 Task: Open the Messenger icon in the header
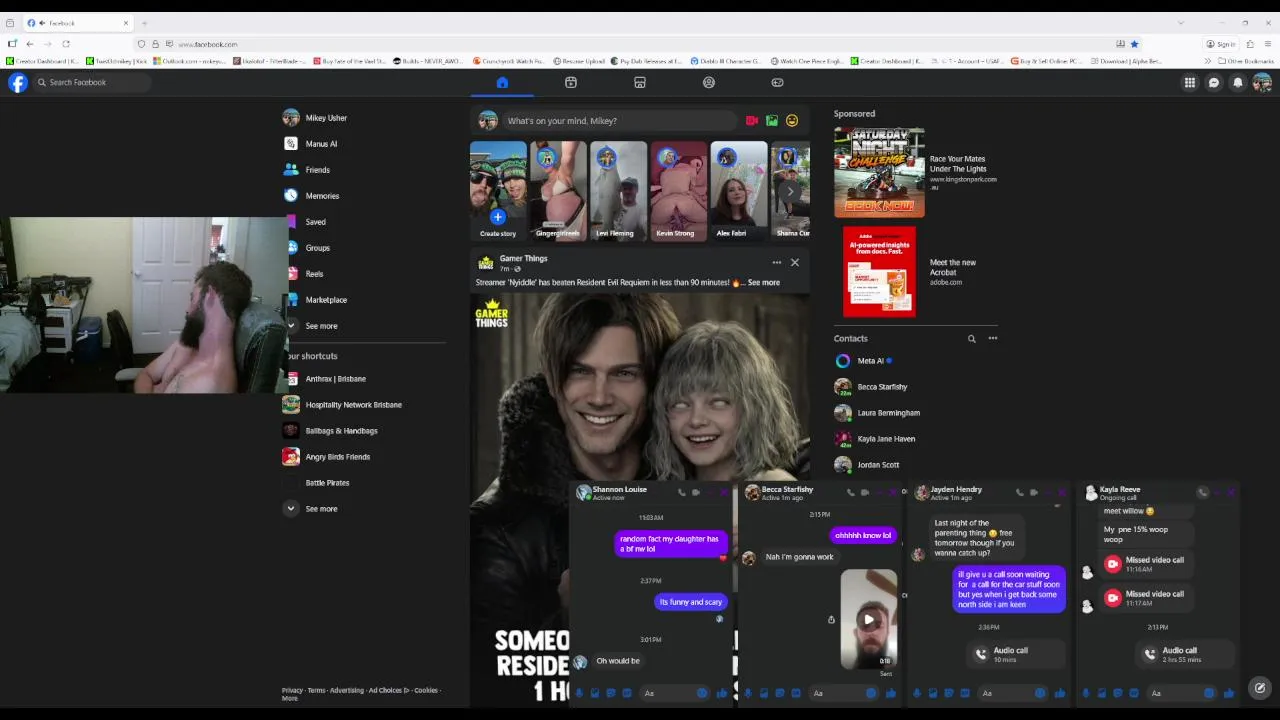[x=1214, y=83]
